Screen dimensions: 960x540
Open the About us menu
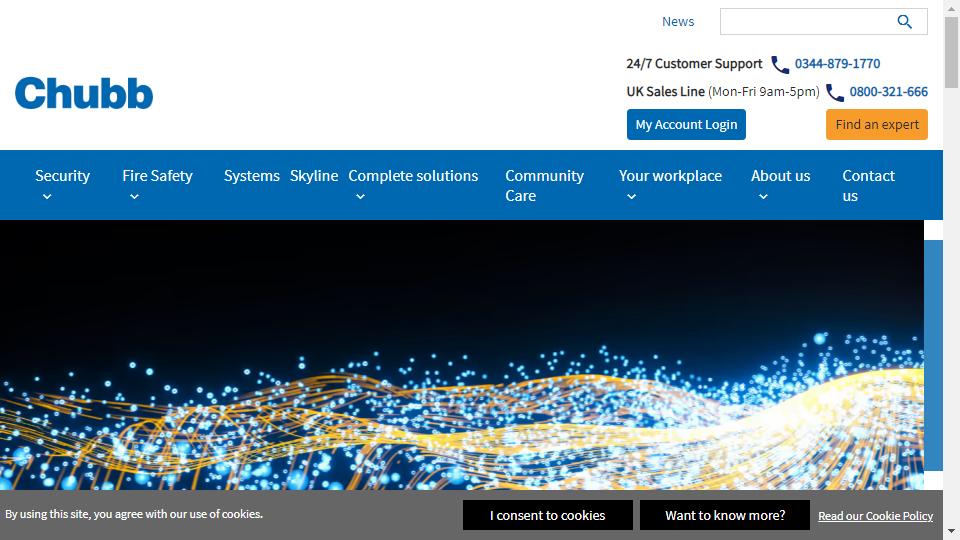[781, 176]
